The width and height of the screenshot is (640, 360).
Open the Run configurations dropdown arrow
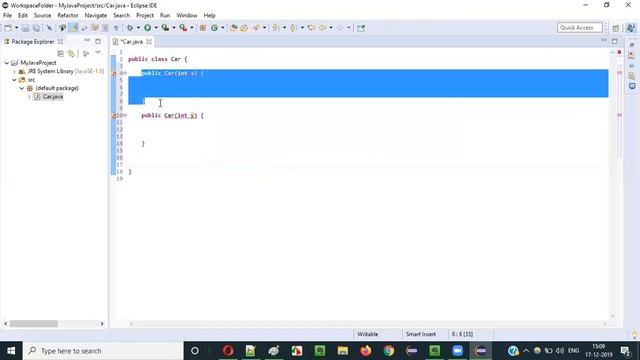tap(156, 28)
